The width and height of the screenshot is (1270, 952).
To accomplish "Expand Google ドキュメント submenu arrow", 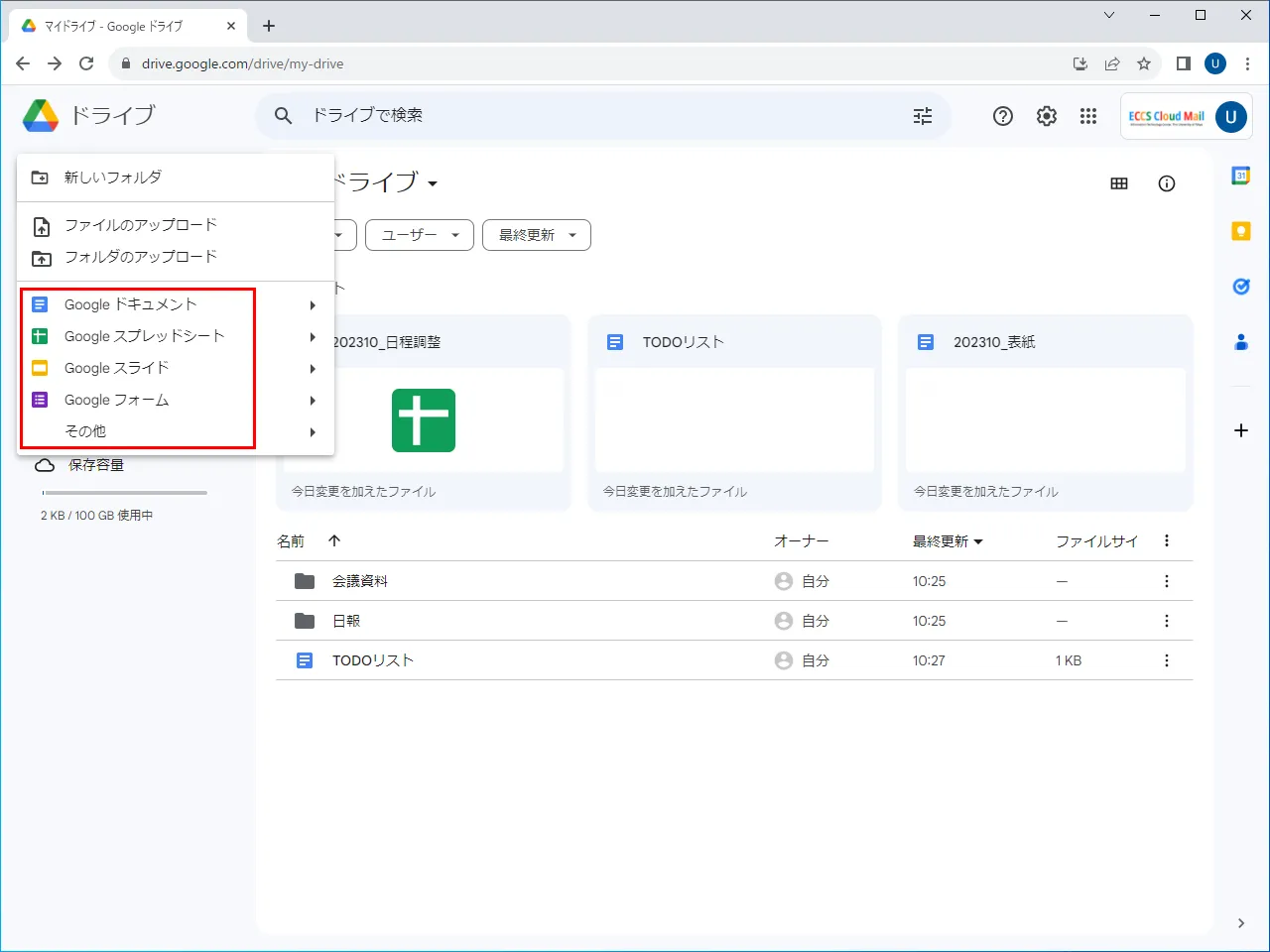I will pyautogui.click(x=313, y=305).
